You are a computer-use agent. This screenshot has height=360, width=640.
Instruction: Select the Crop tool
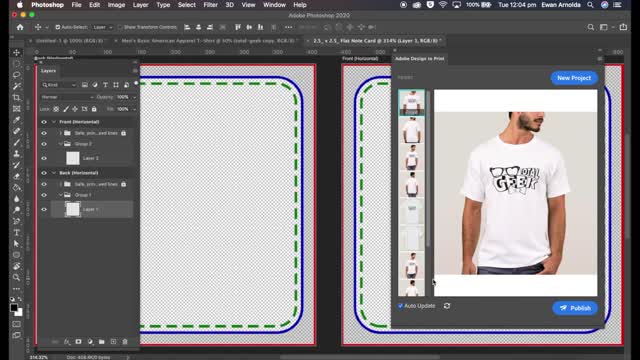(16, 98)
